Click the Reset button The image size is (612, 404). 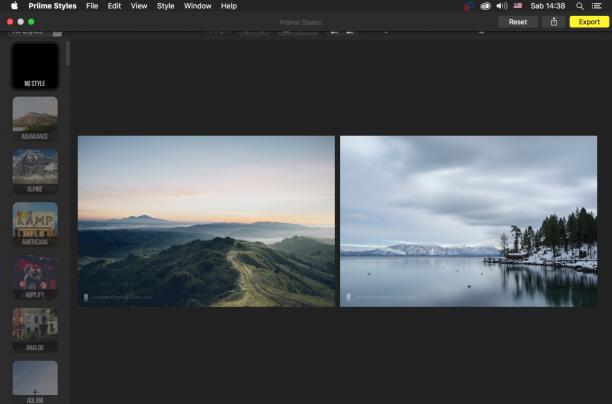click(518, 22)
